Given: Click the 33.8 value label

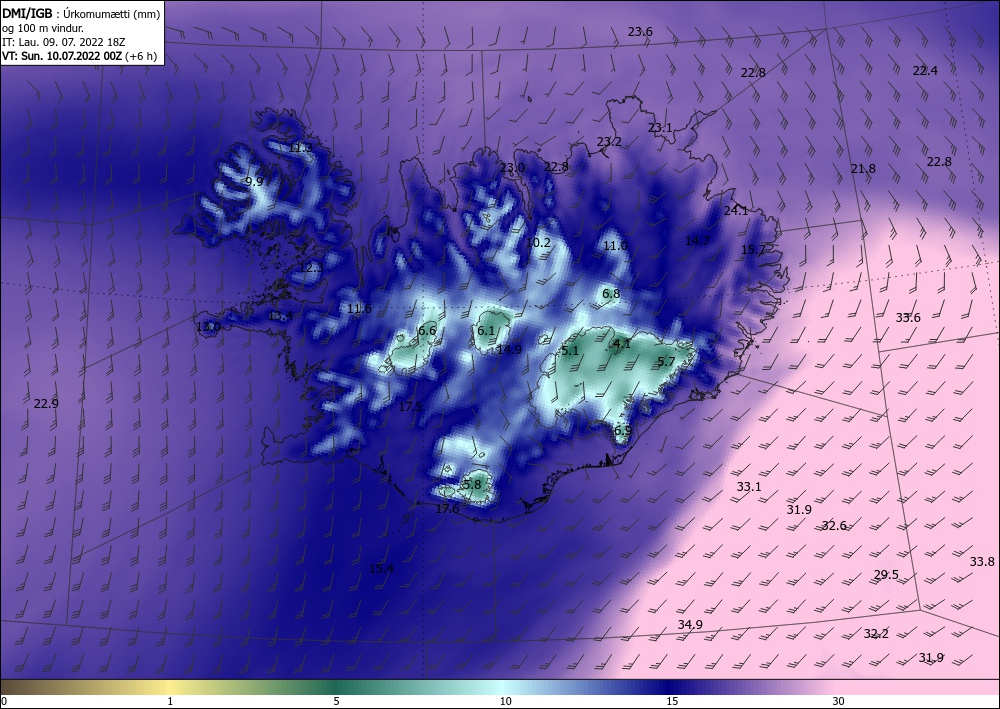Looking at the screenshot, I should point(982,562).
